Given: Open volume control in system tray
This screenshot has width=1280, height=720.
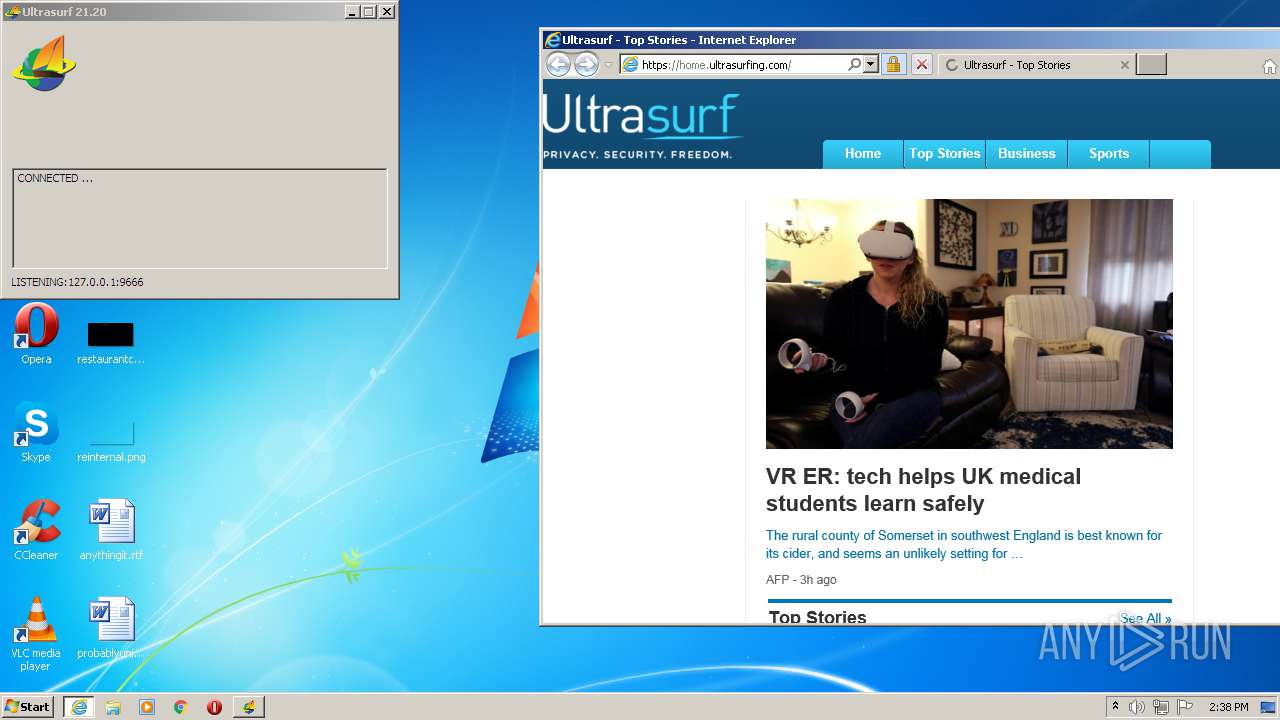Looking at the screenshot, I should (x=1137, y=707).
